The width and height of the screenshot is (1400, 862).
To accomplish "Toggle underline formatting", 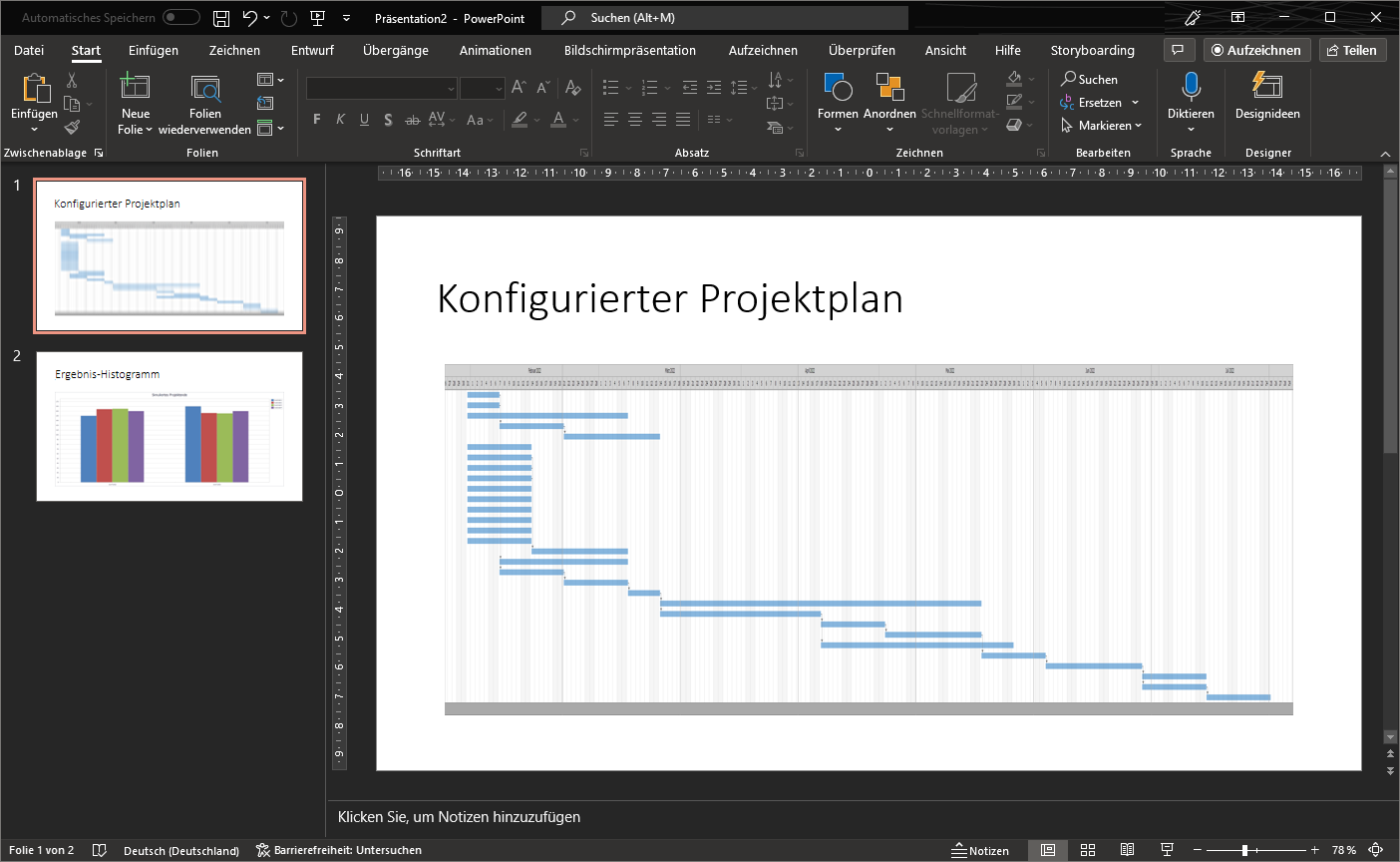I will point(363,120).
